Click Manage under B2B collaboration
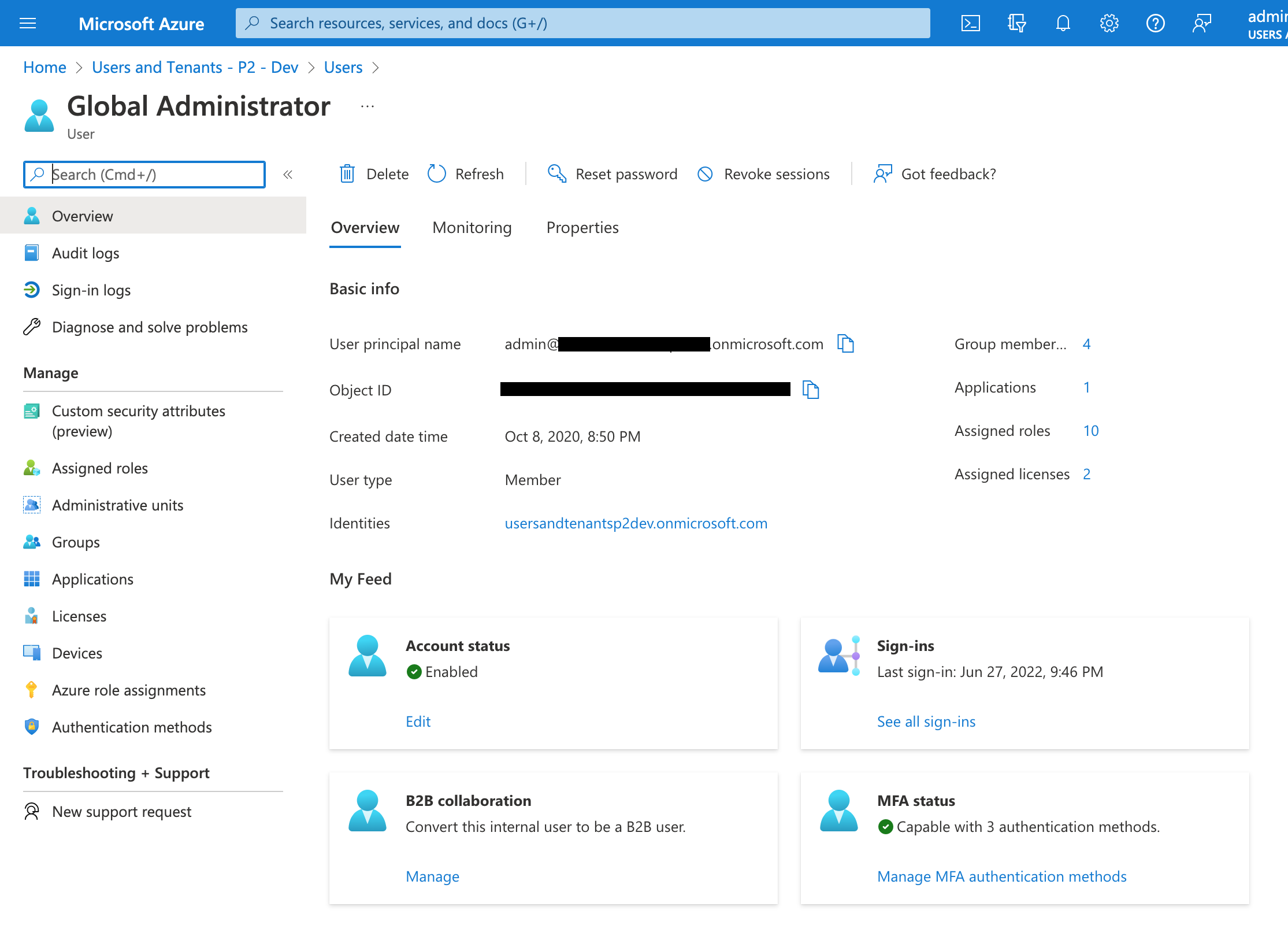This screenshot has height=925, width=1288. click(x=432, y=876)
